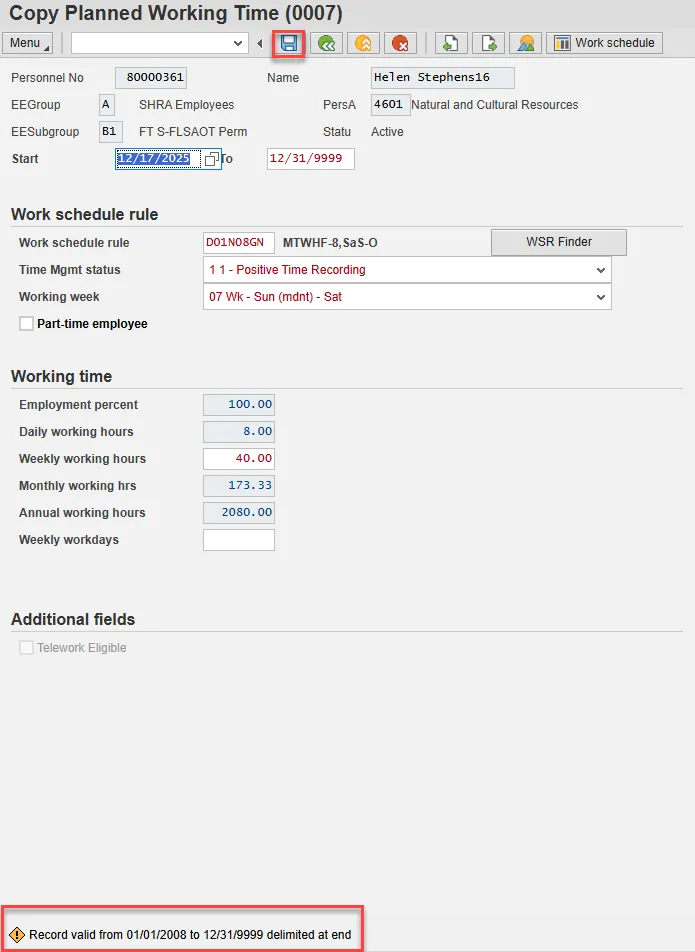Click the EEGroup field A
The width and height of the screenshot is (695, 952).
(x=106, y=104)
